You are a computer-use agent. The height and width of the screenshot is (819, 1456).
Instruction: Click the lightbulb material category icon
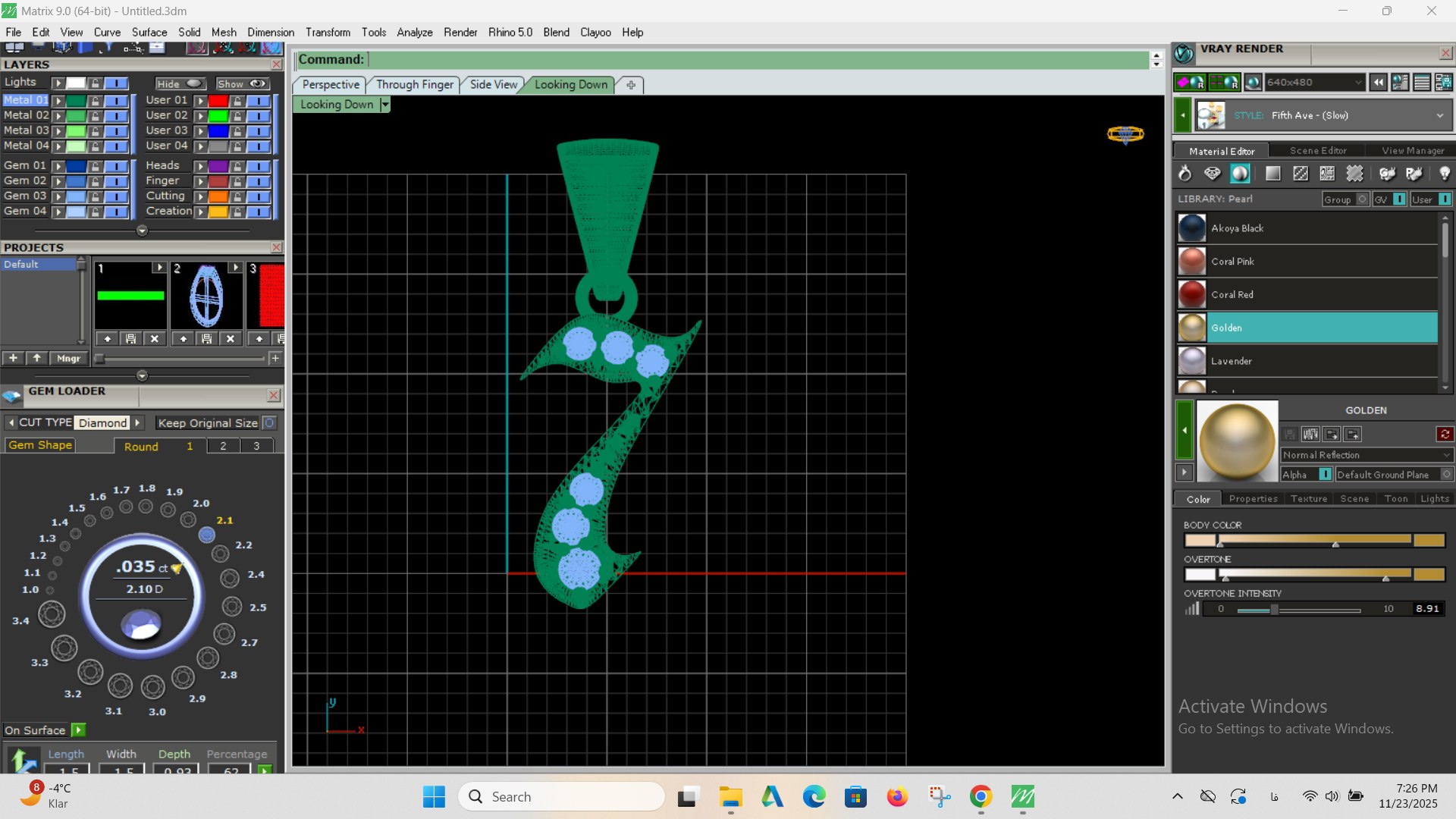coord(1445,174)
